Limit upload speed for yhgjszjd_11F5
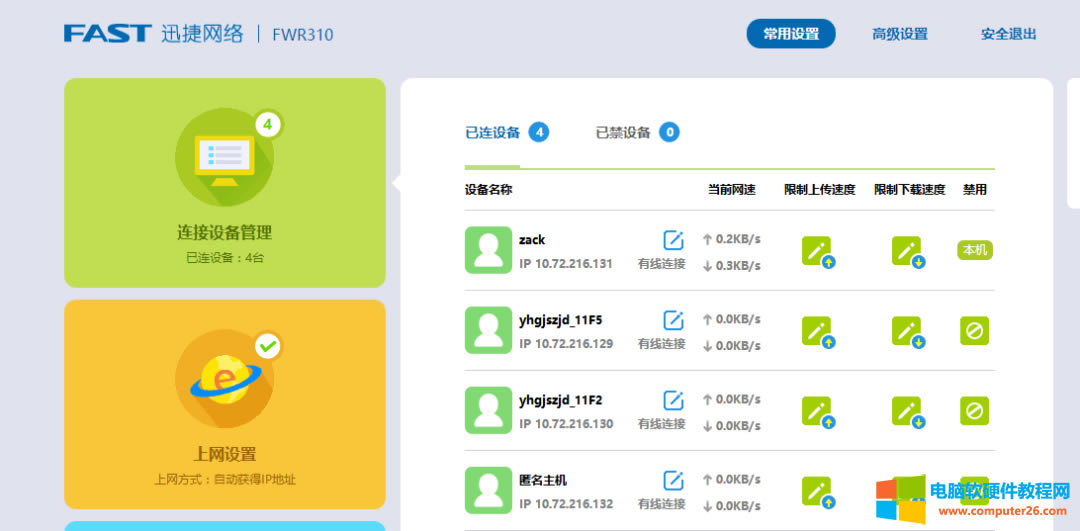 click(x=817, y=331)
